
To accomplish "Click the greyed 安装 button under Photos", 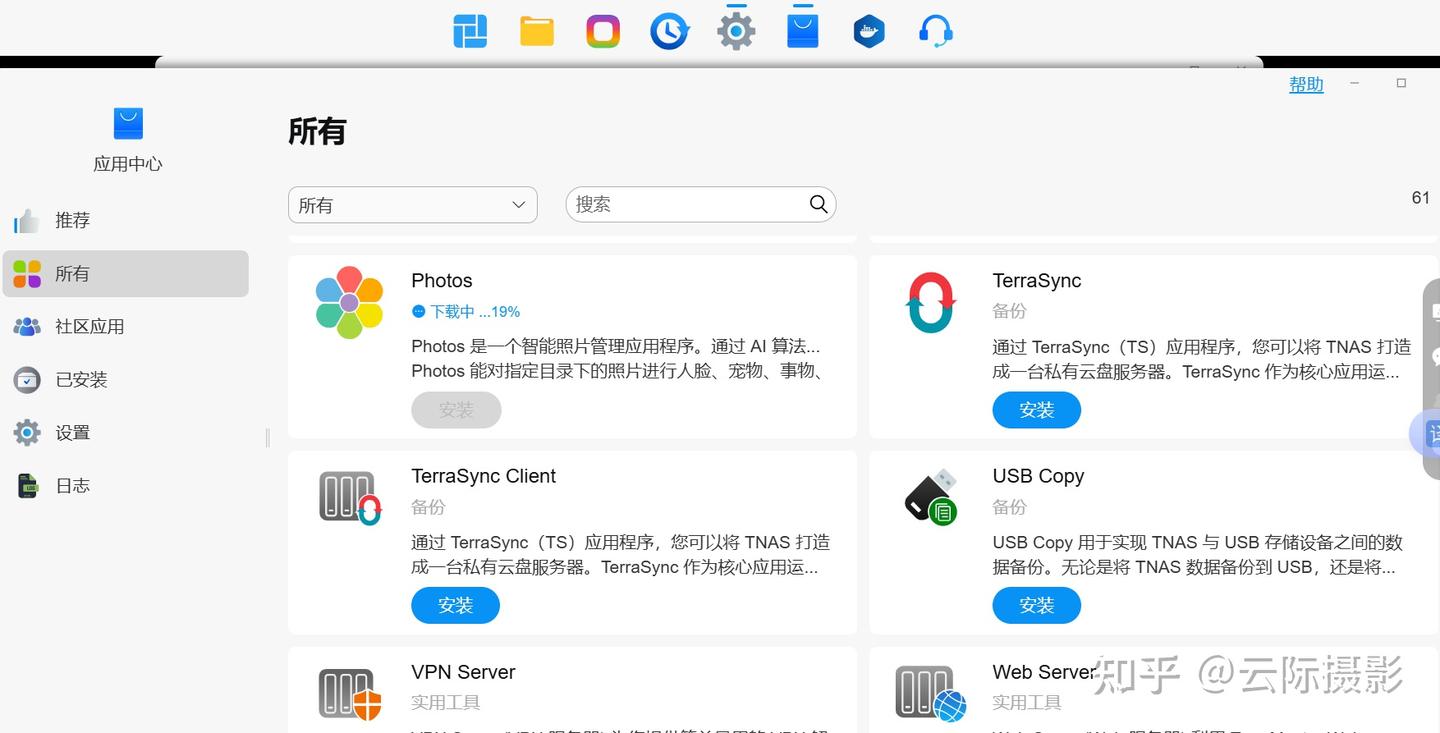I will pyautogui.click(x=456, y=410).
